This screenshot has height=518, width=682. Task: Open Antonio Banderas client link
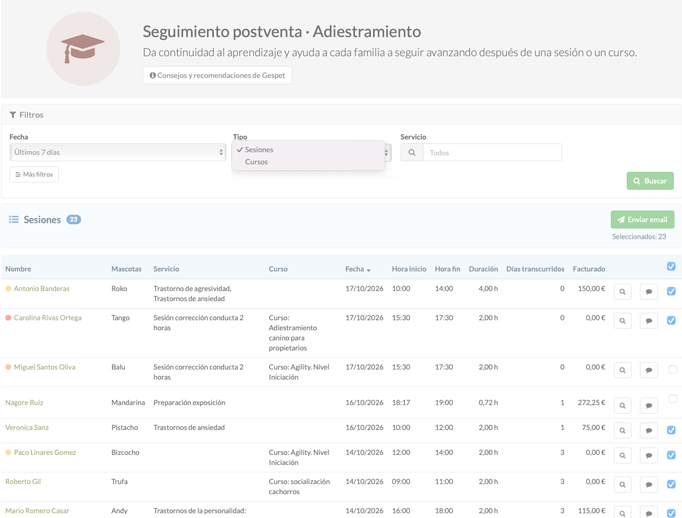(x=41, y=288)
